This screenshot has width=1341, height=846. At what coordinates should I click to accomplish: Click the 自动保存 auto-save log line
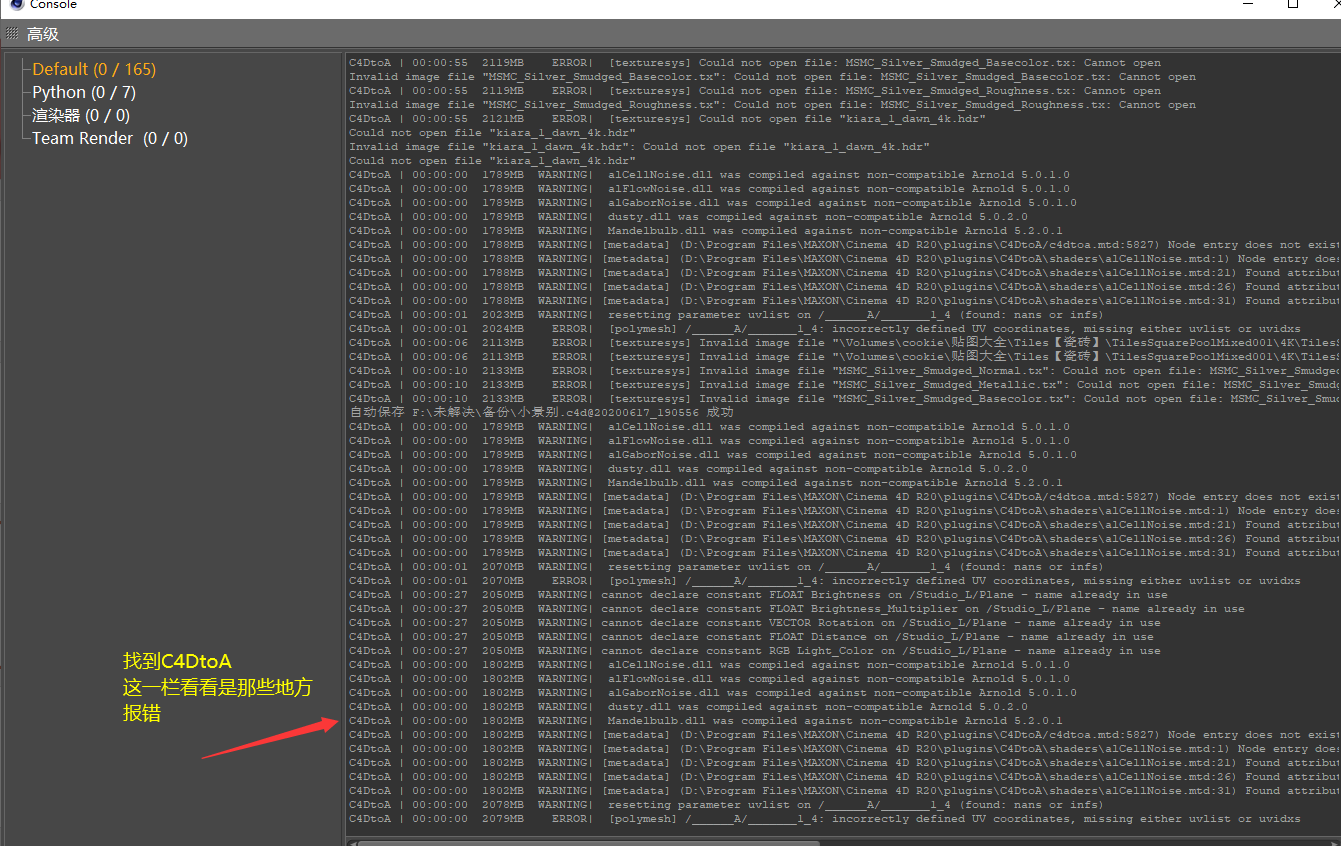541,412
